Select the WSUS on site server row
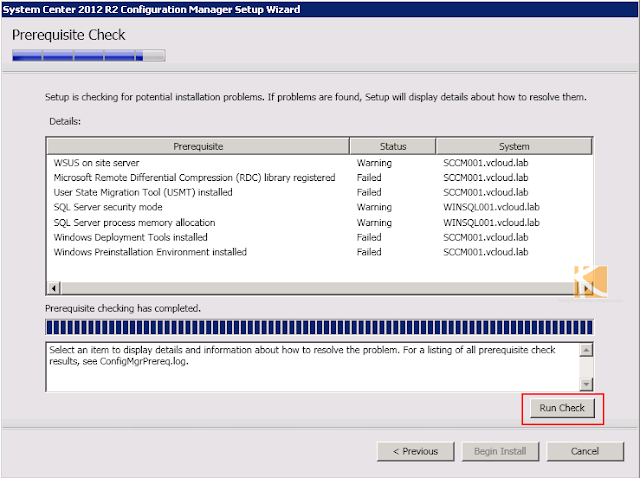 click(x=320, y=163)
